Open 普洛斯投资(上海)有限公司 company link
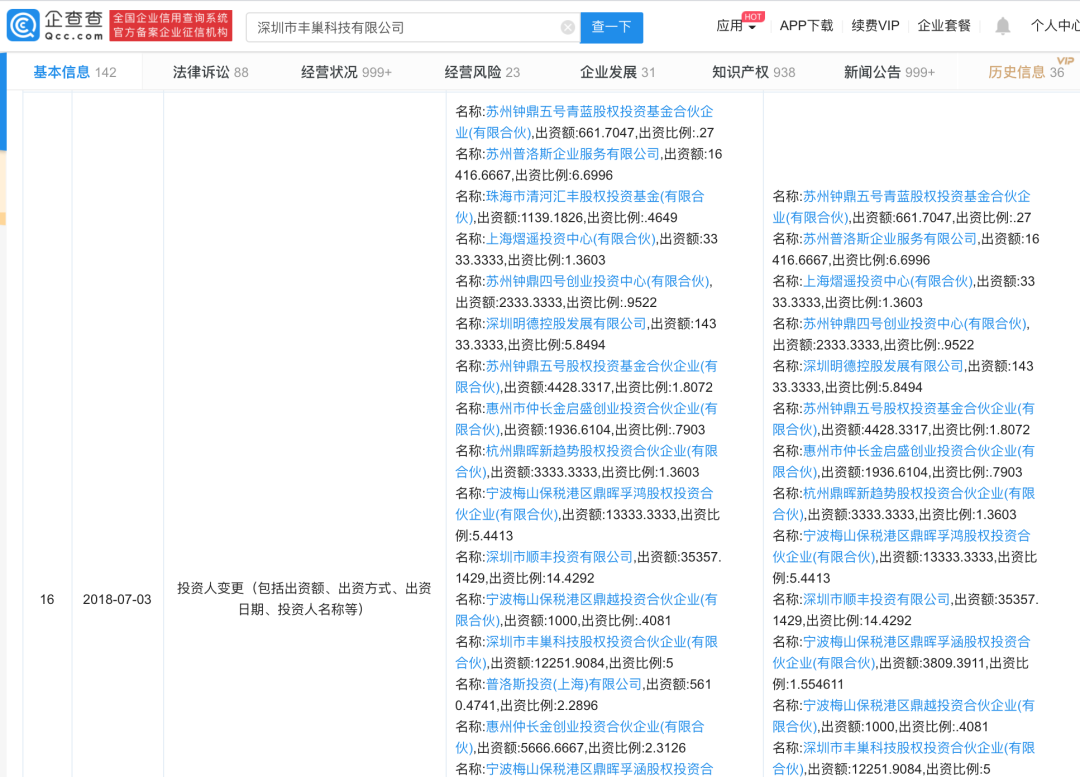Screen dimensions: 1080x777 (x=564, y=684)
